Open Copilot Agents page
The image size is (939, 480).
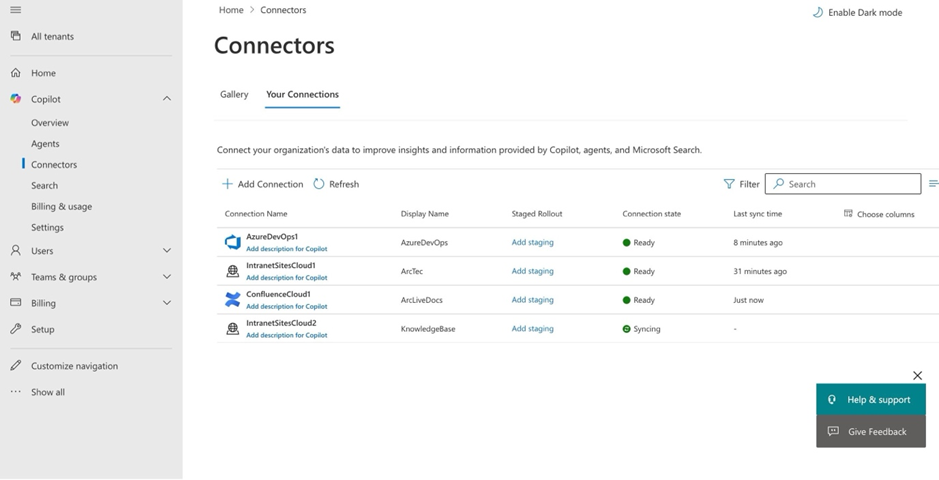coord(45,144)
